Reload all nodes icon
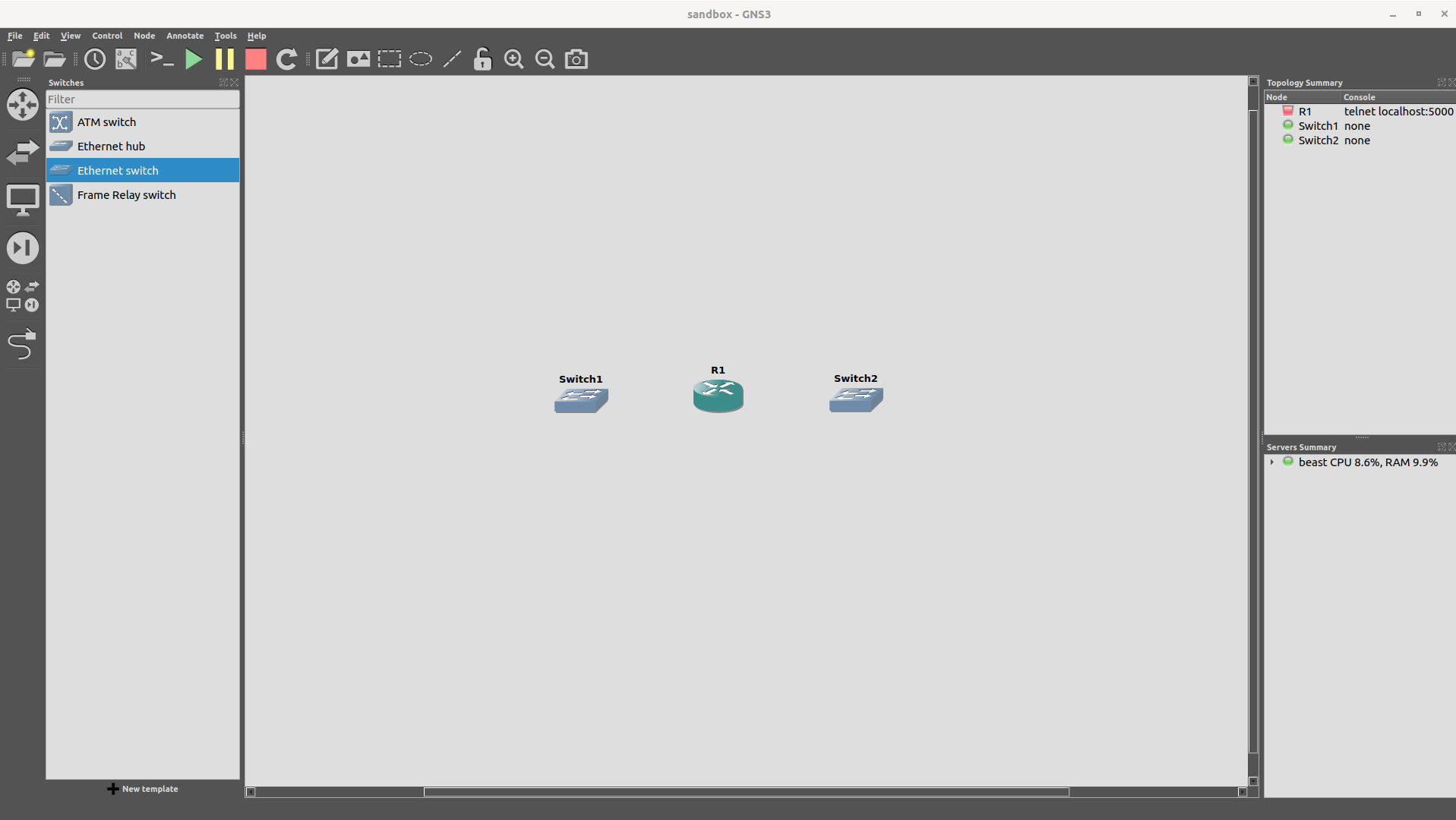 coord(286,59)
